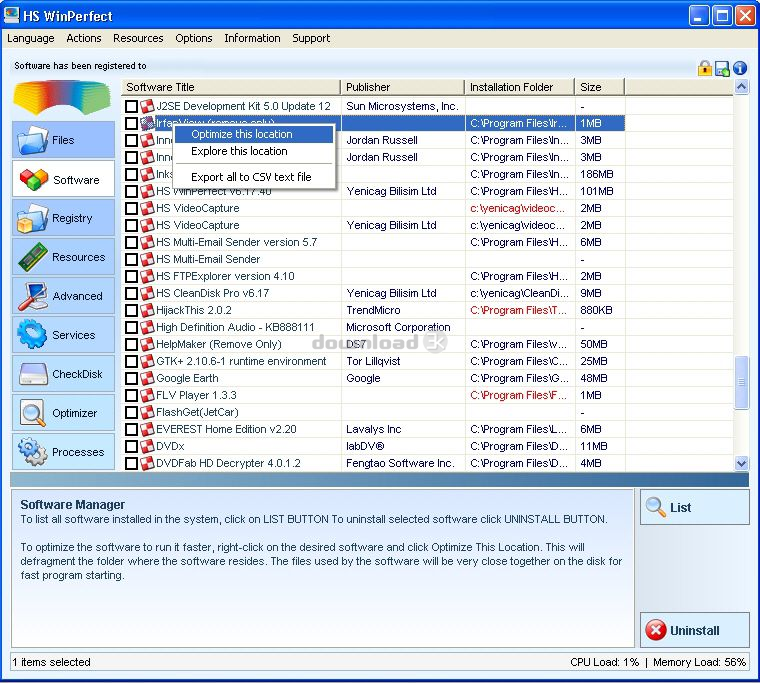Check the DVDx checkbox
The width and height of the screenshot is (760, 683).
131,446
